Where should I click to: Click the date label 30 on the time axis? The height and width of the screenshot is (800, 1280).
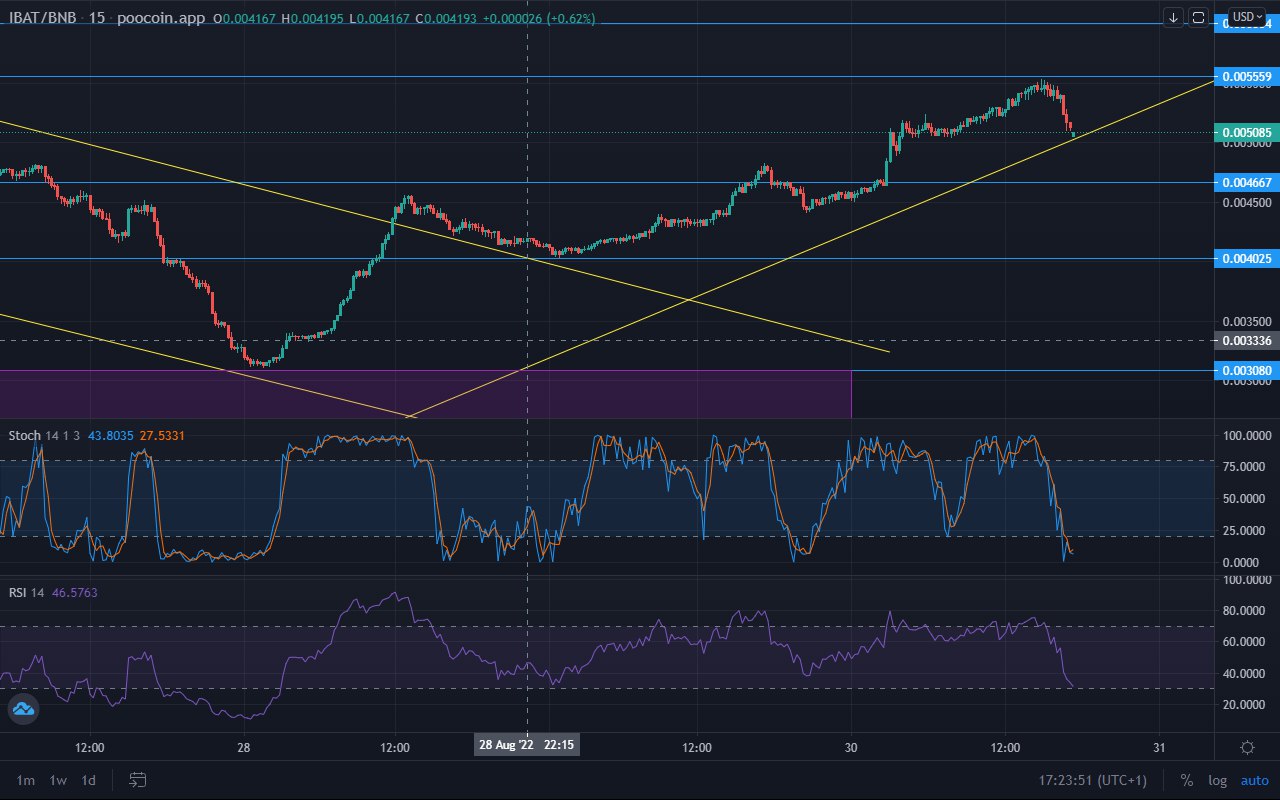[851, 747]
